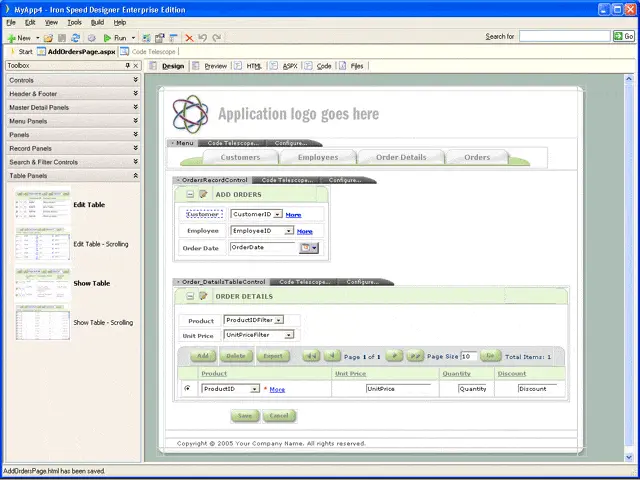
Task: Open the Build menu
Action: 97,21
